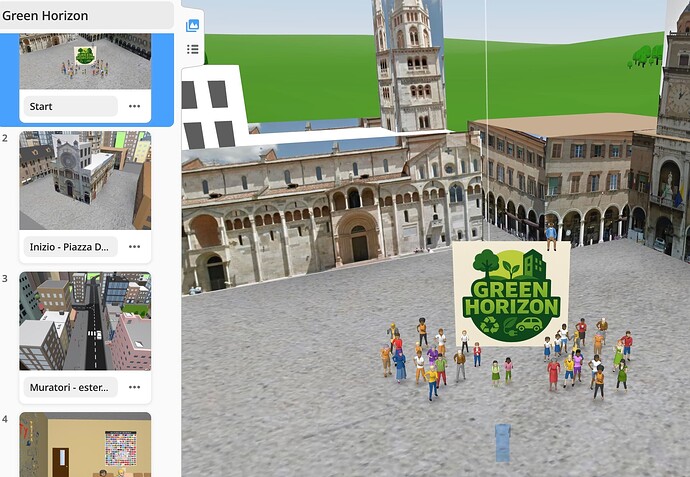690x477 pixels.
Task: Select the bell tower in the scene
Action: tap(410, 65)
